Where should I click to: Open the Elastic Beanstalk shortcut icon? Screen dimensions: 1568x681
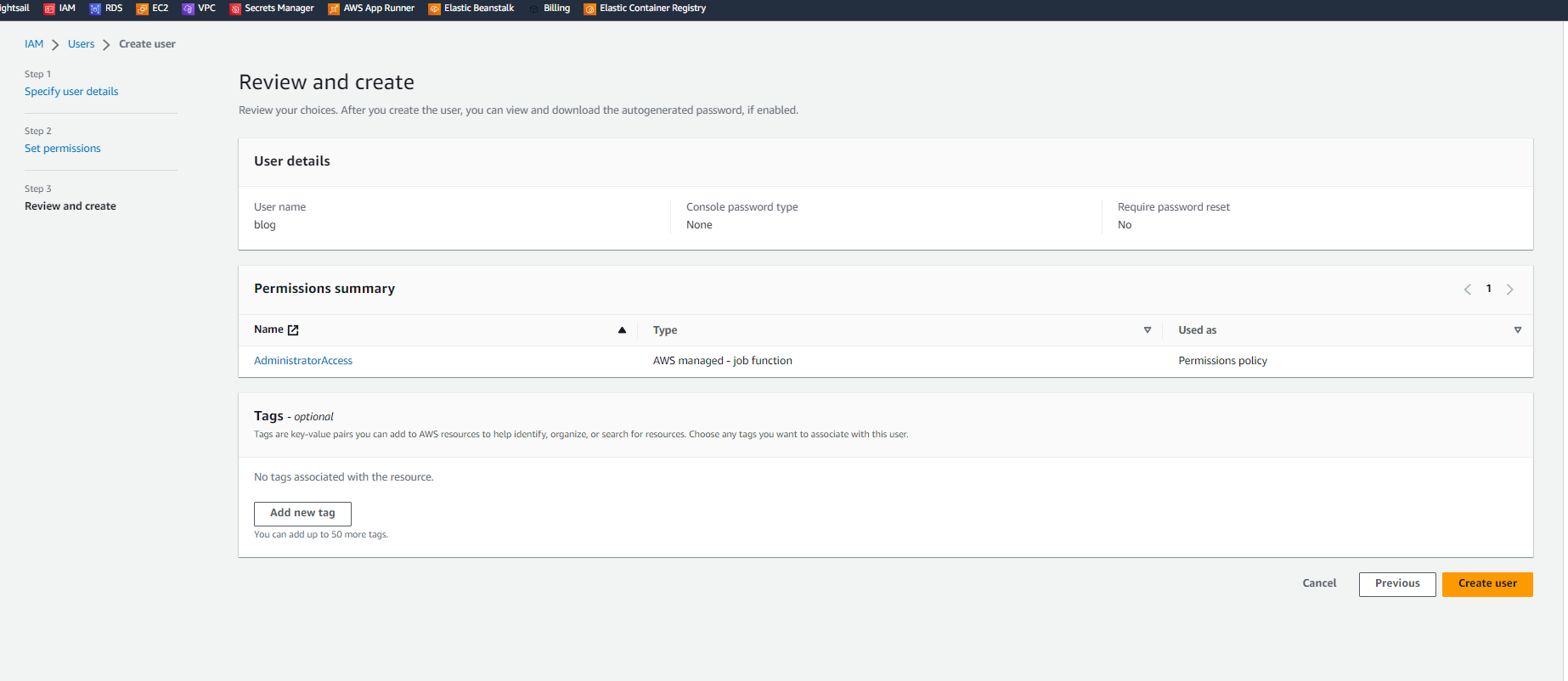click(x=434, y=8)
